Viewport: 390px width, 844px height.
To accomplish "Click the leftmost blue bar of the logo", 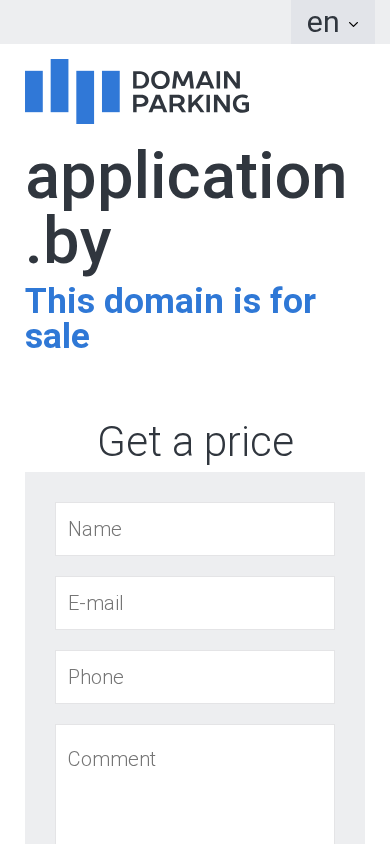I will point(33,92).
